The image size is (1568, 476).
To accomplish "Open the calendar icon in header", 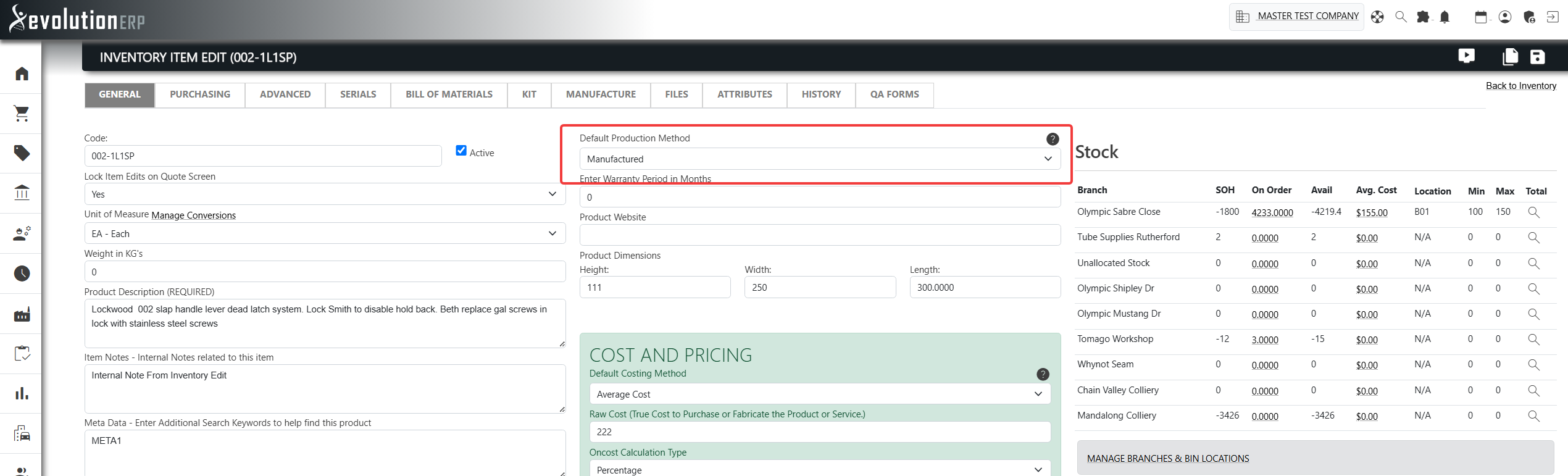I will point(1481,17).
